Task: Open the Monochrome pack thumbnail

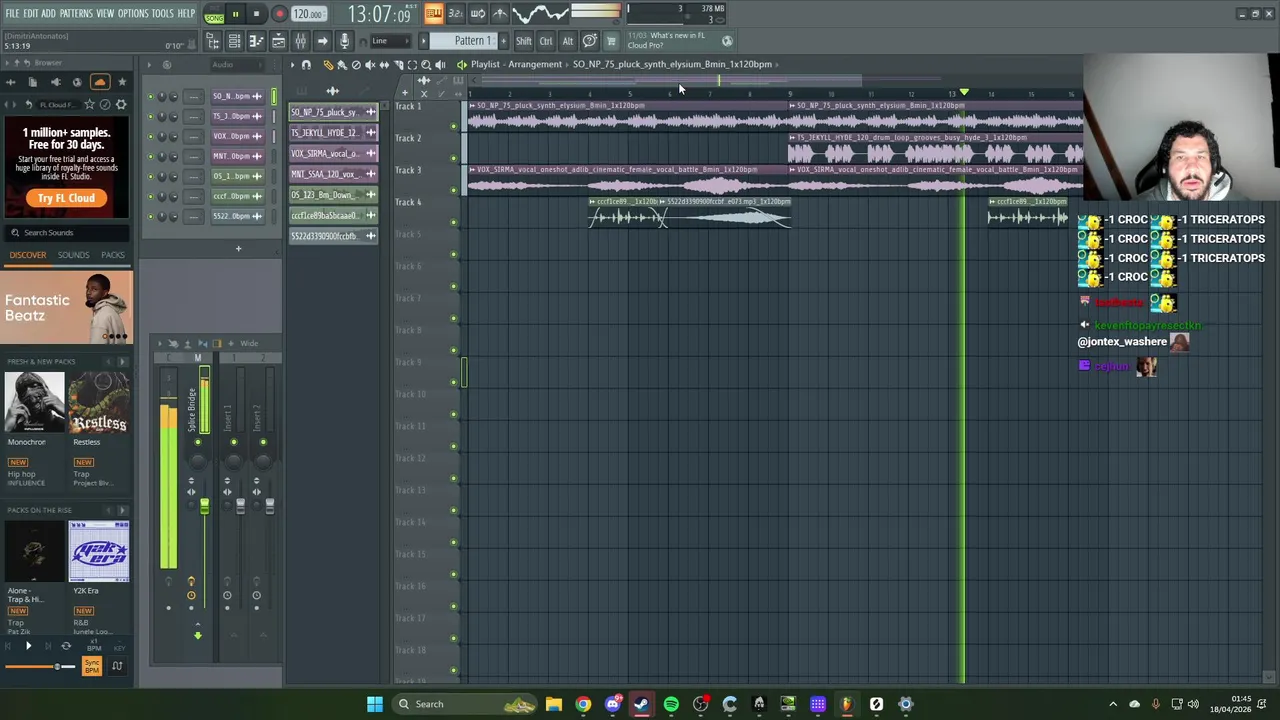Action: tap(34, 402)
